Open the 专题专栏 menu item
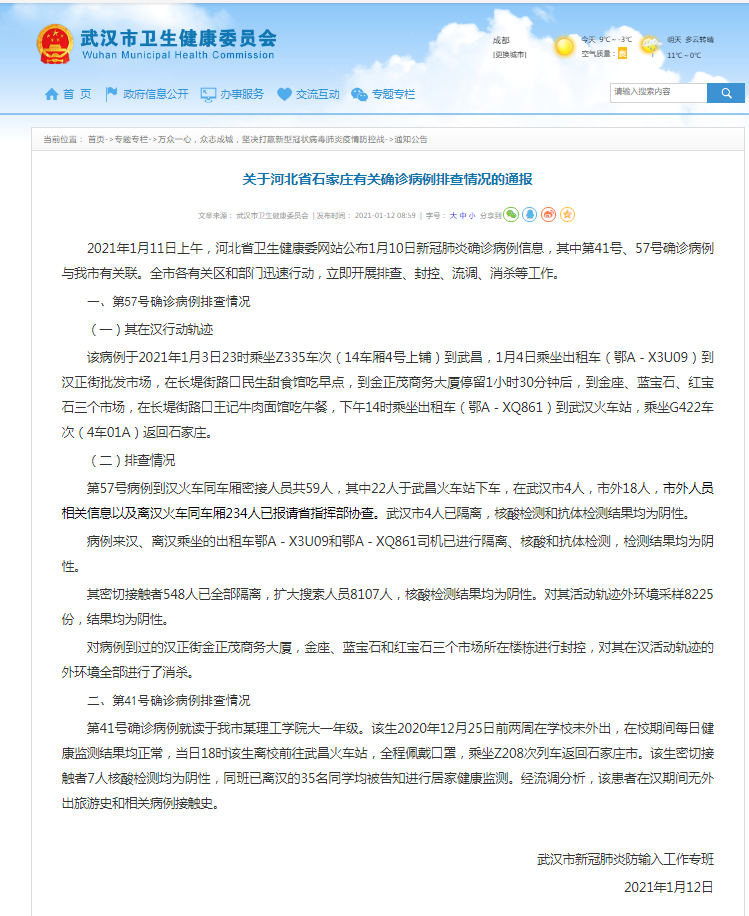Viewport: 749px width, 916px height. point(393,94)
